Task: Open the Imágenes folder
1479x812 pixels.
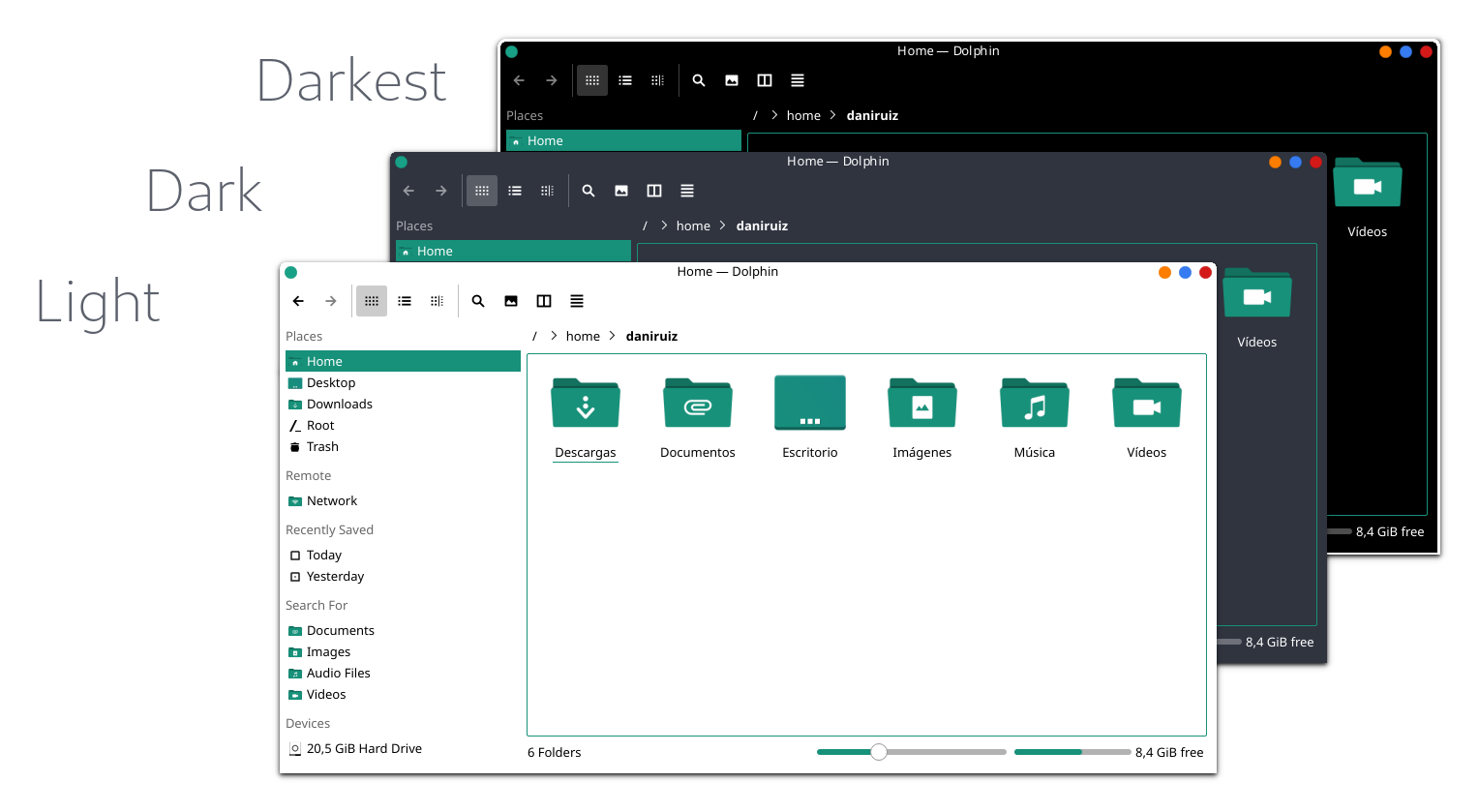Action: 922,417
